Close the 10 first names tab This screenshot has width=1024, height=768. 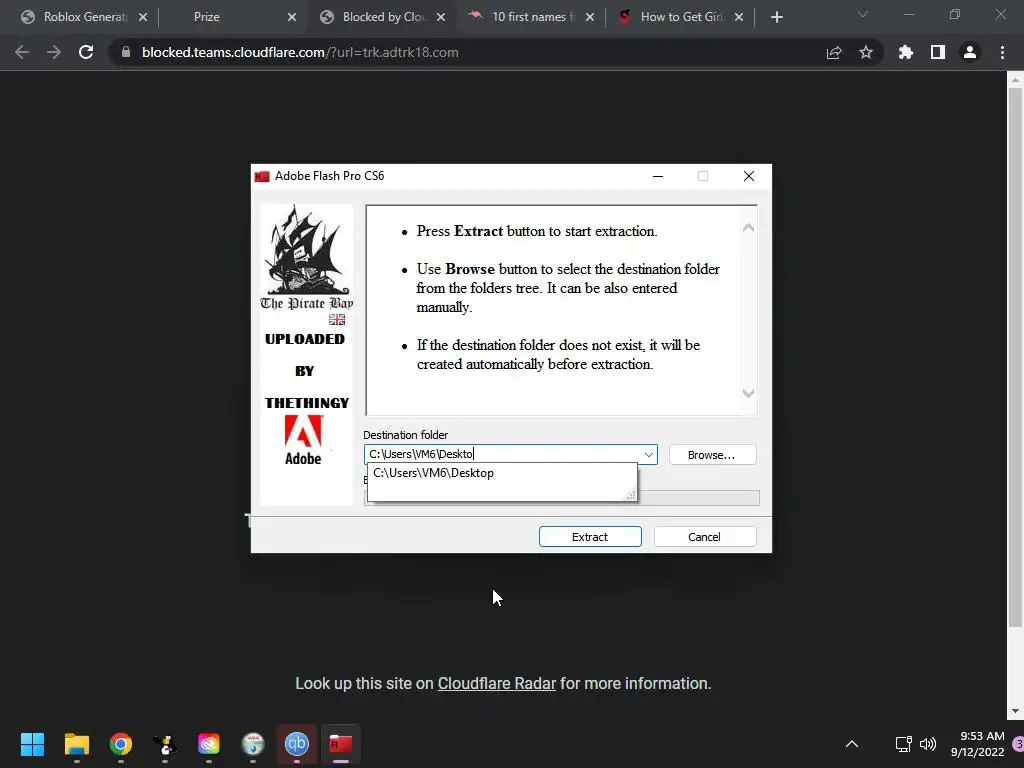590,17
